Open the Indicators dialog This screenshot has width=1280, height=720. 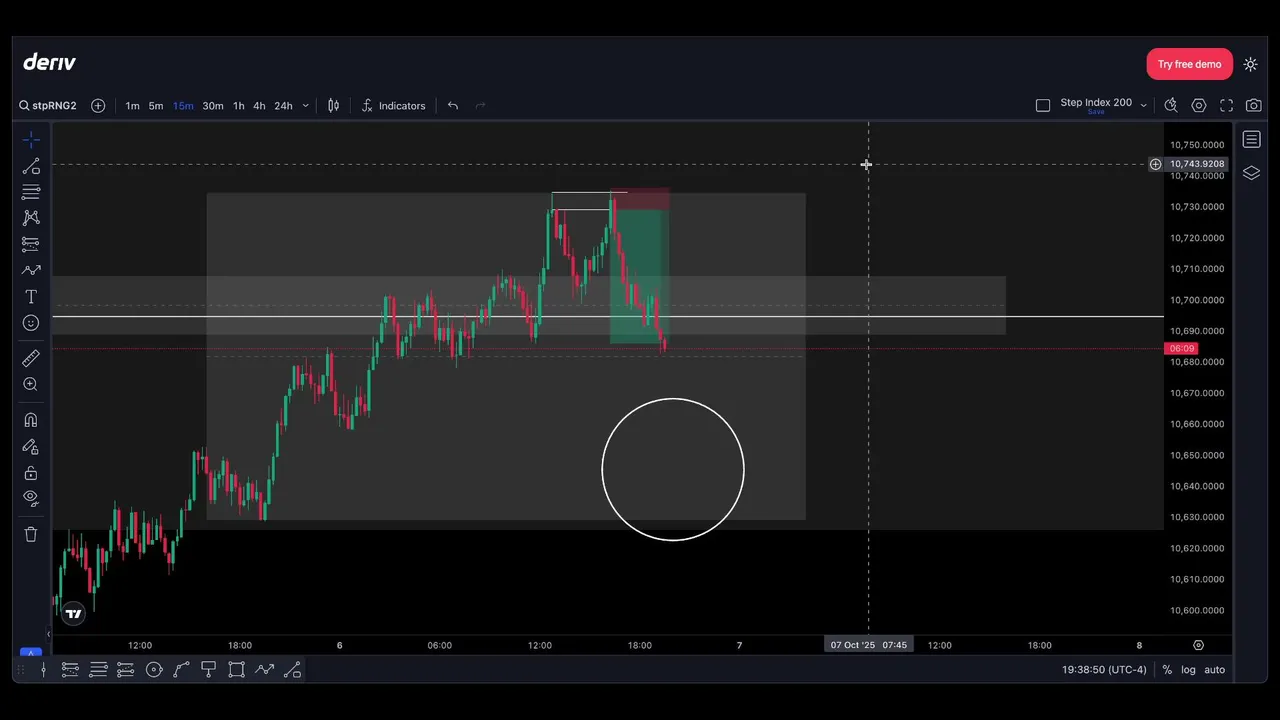point(393,105)
